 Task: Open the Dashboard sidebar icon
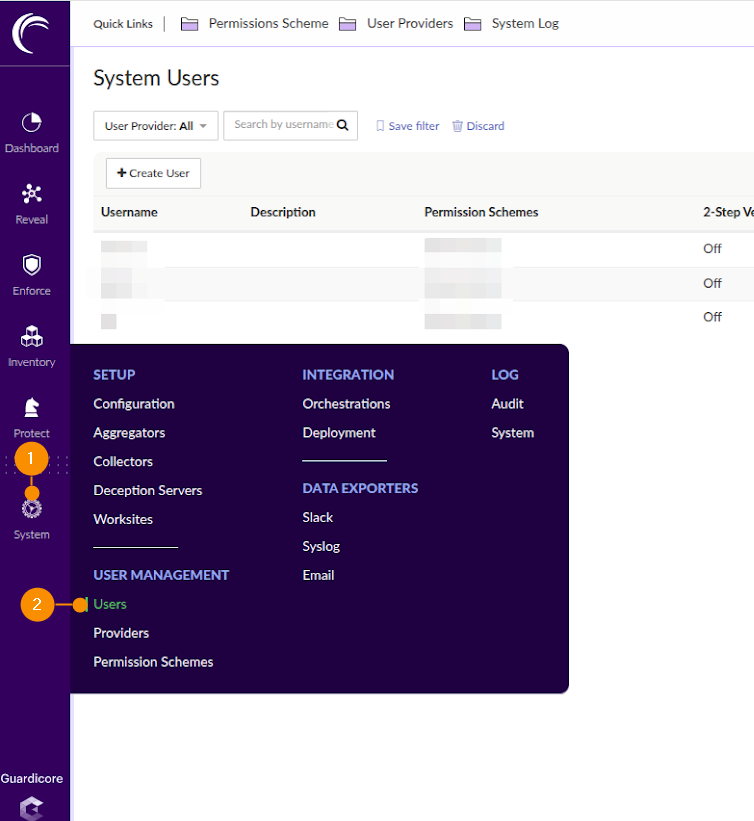pos(32,123)
